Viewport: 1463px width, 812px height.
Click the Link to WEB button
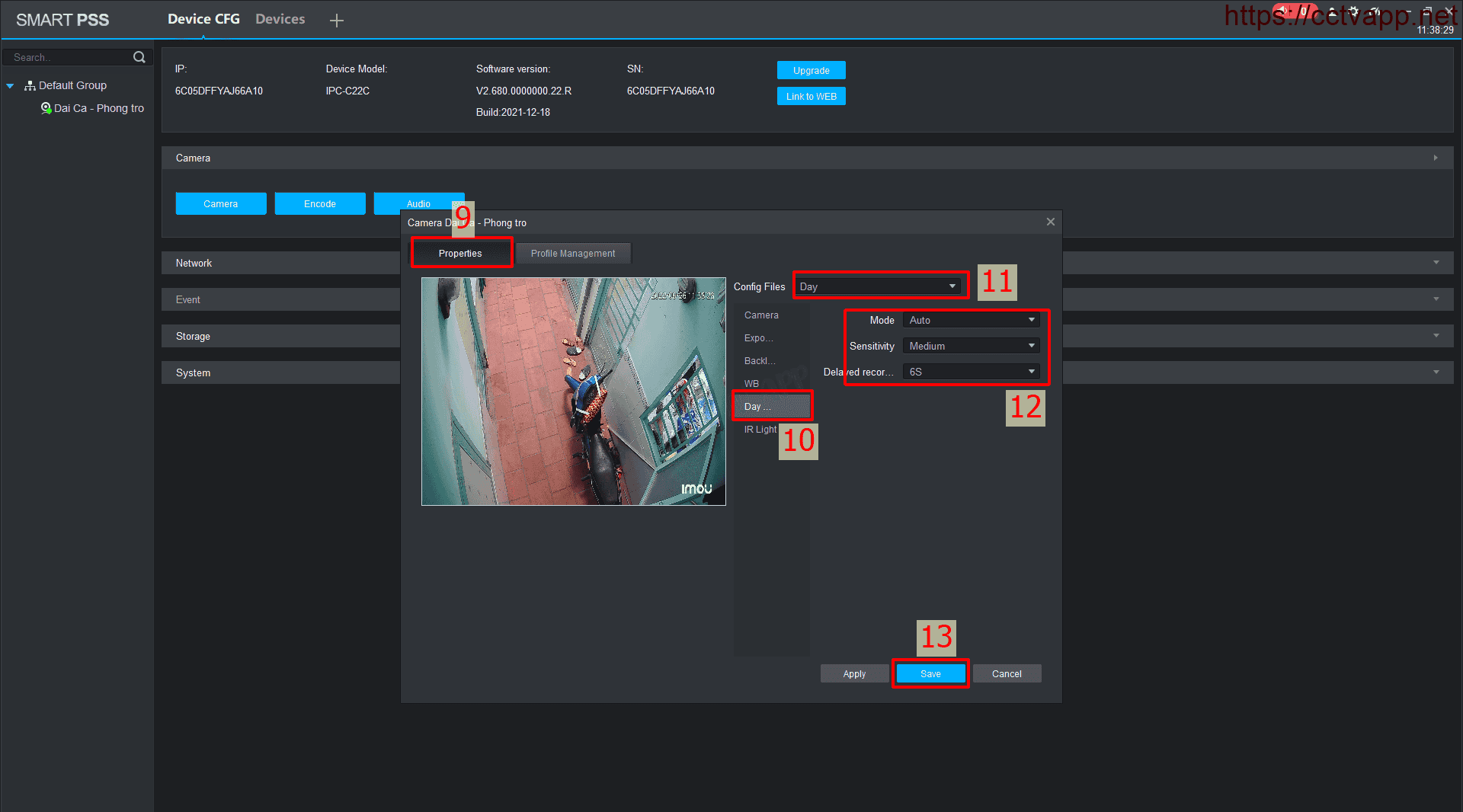811,97
